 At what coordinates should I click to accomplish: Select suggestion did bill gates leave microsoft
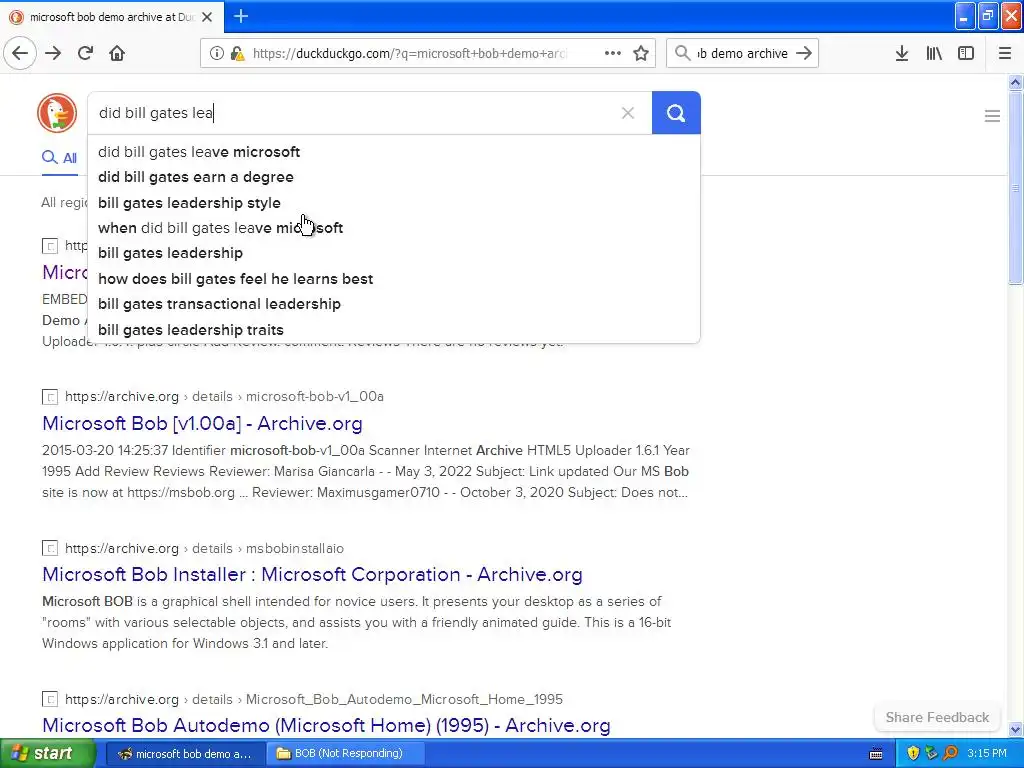[x=394, y=152]
